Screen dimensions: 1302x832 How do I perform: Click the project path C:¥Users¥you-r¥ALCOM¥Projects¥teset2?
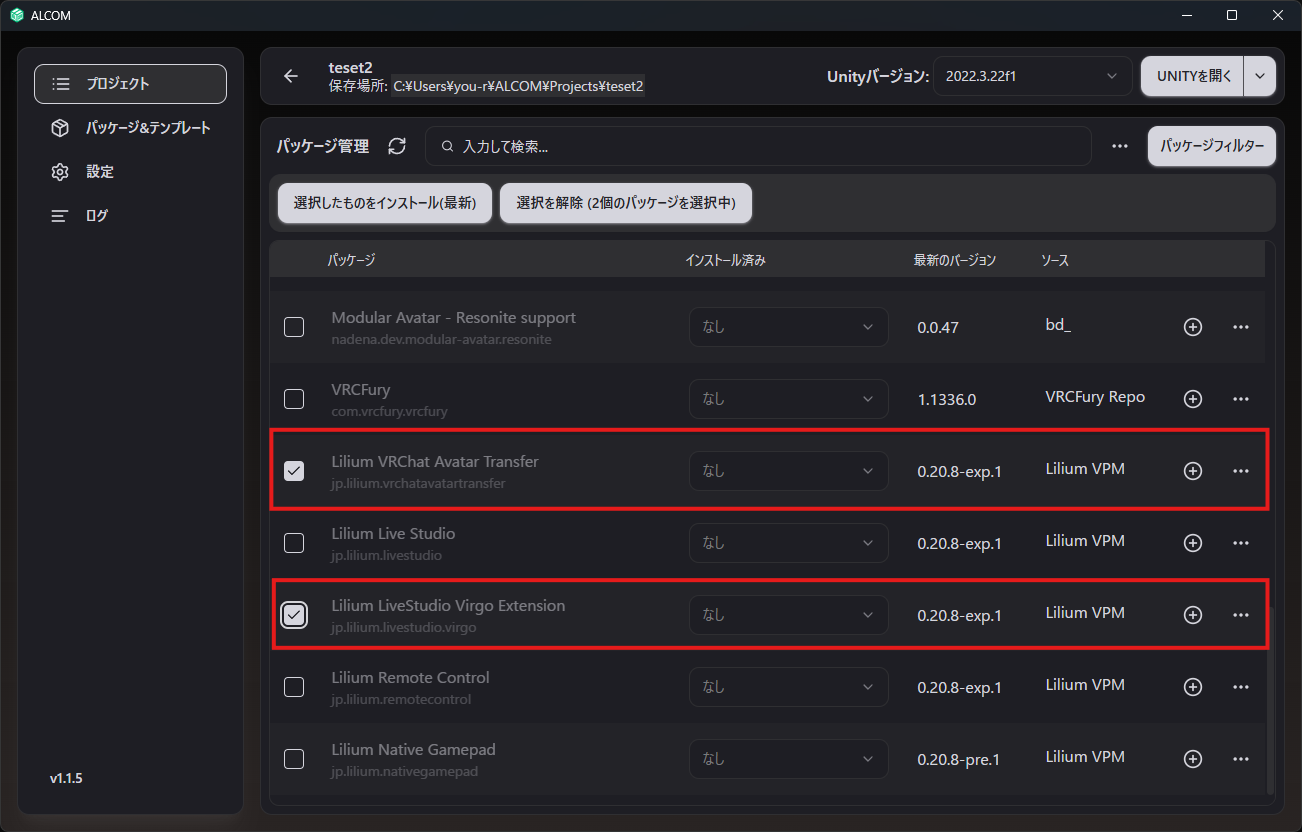(x=518, y=87)
